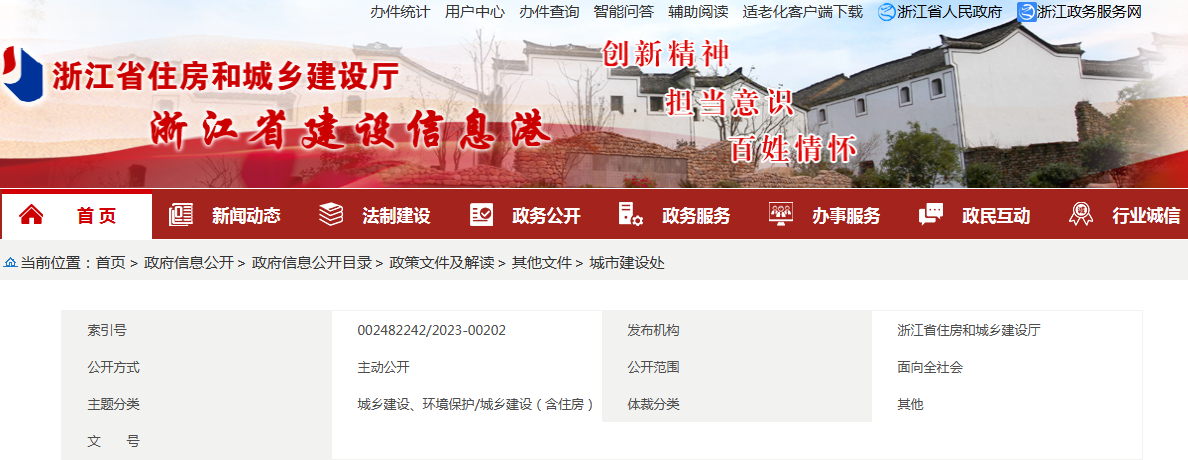Click the 索引号 label
1188x460 pixels.
[x=107, y=330]
